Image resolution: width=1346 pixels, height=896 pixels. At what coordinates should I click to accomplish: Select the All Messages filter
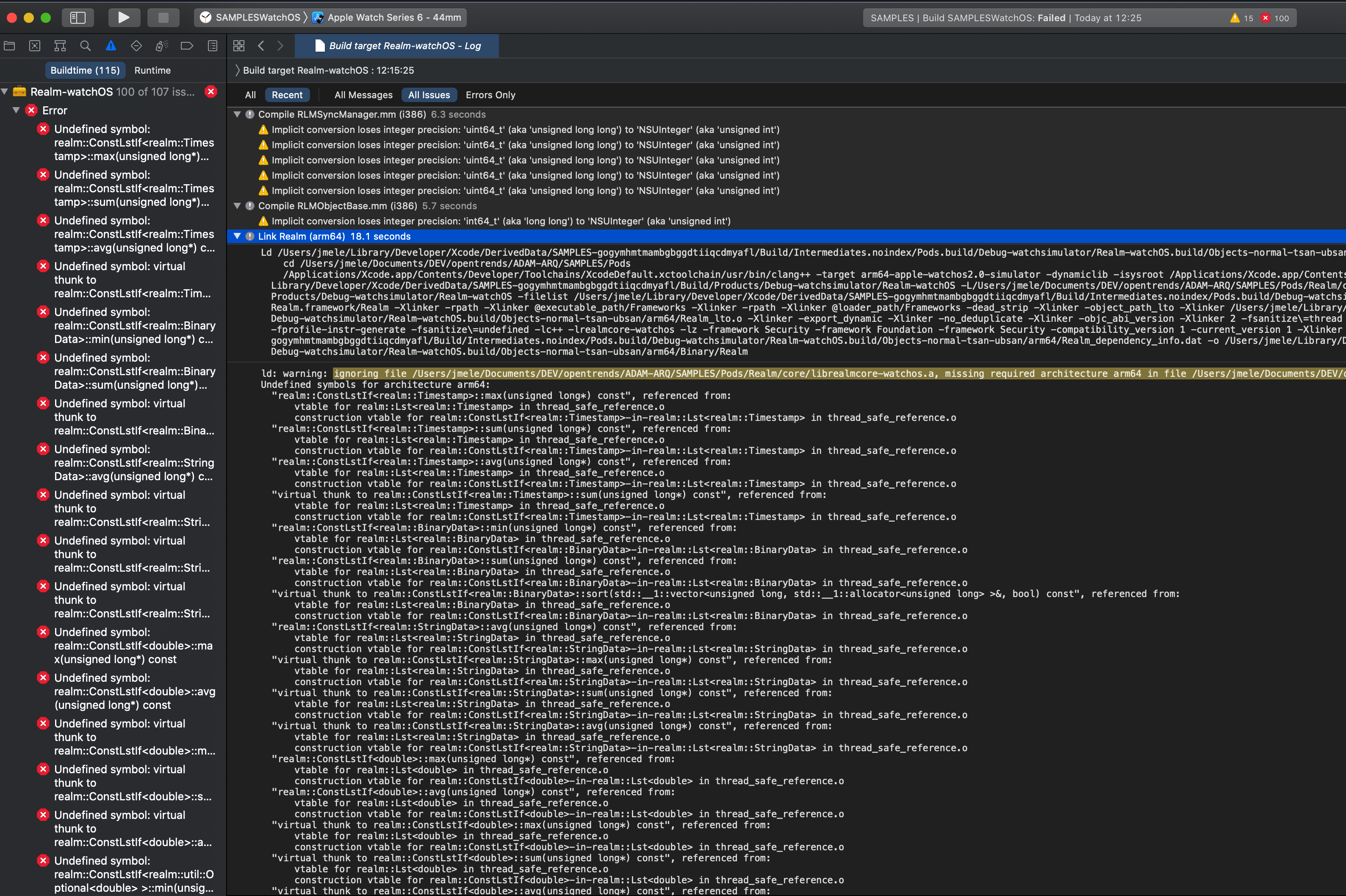click(363, 95)
